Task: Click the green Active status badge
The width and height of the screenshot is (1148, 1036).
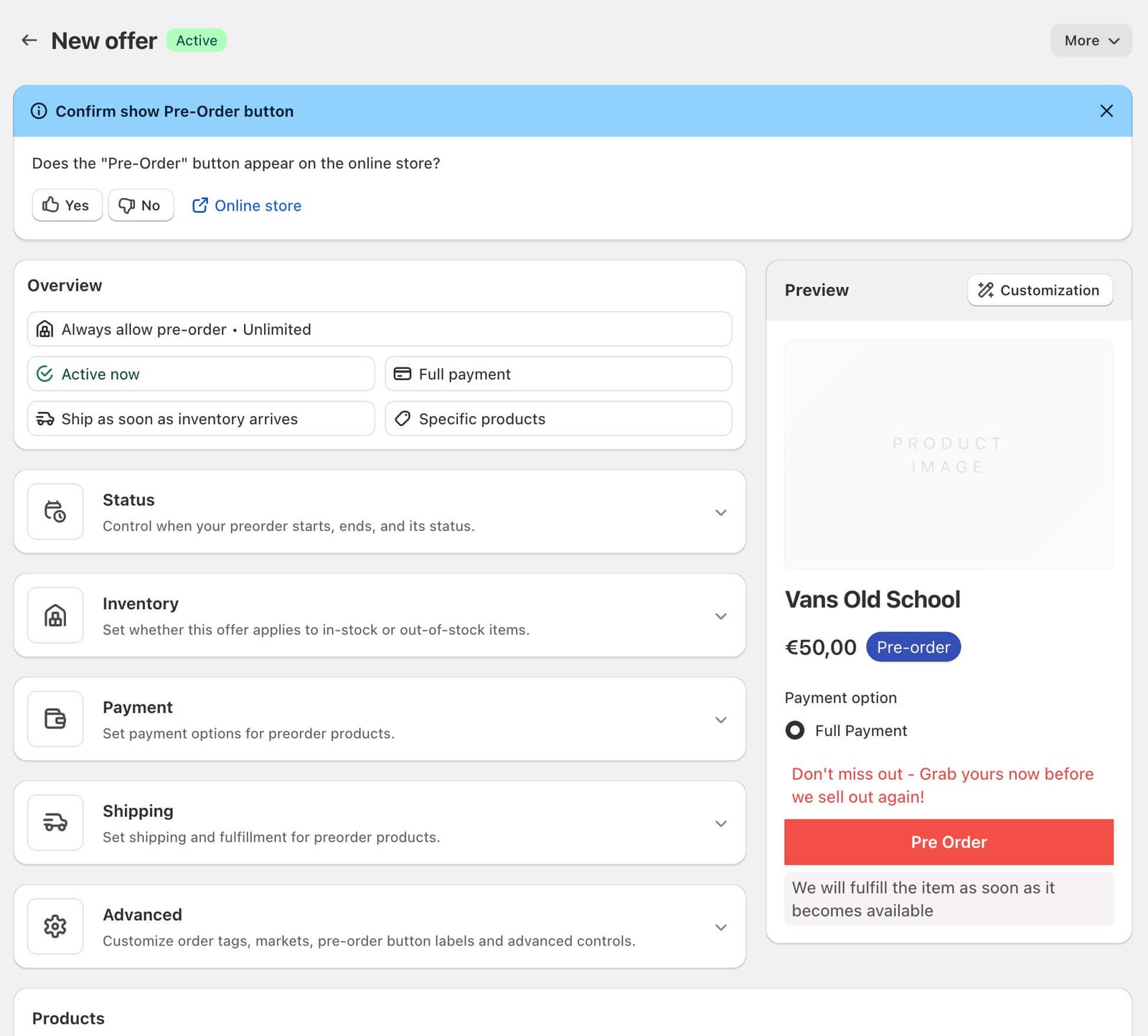Action: point(197,40)
